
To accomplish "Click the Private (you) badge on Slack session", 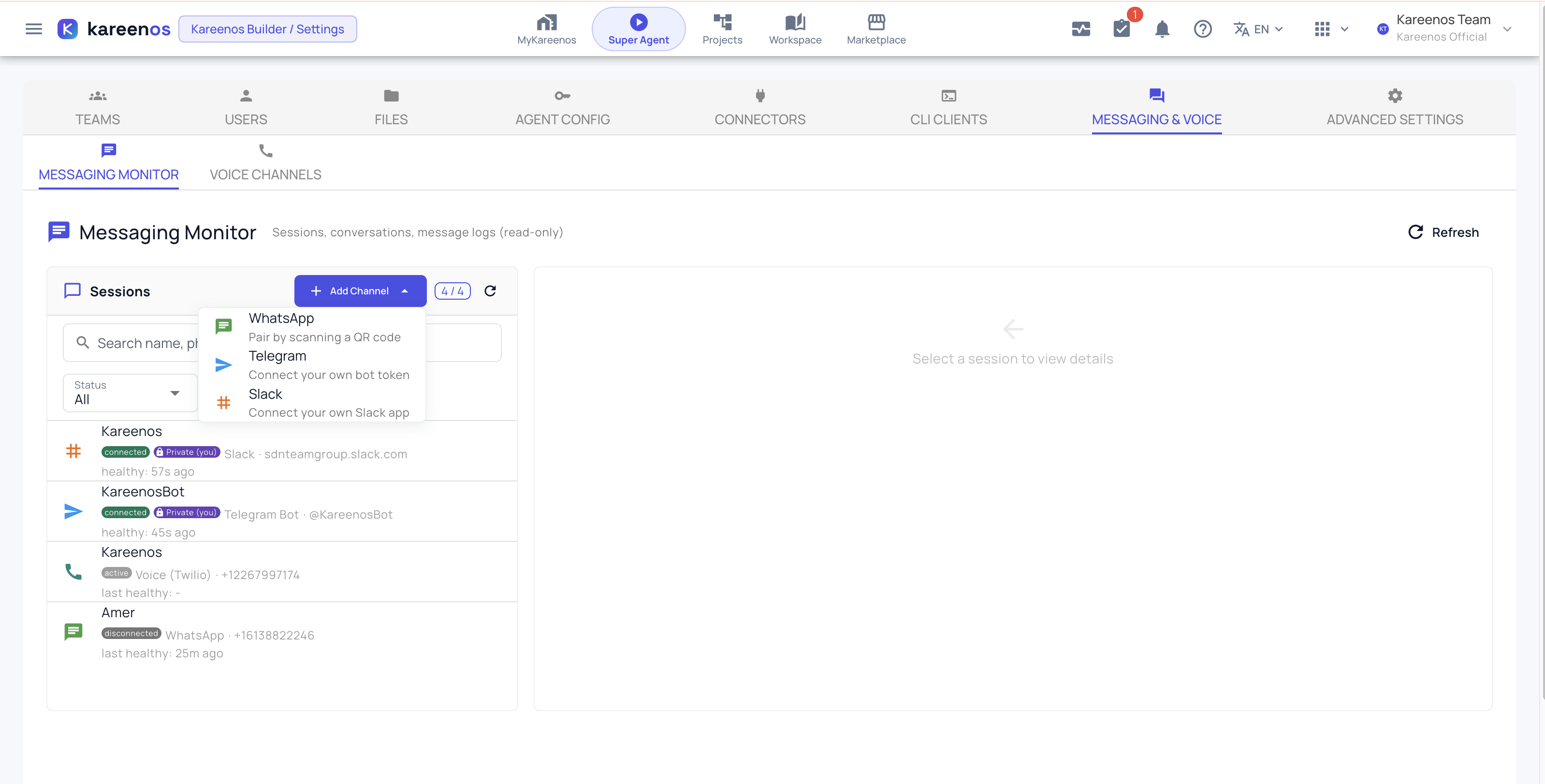I will click(187, 451).
